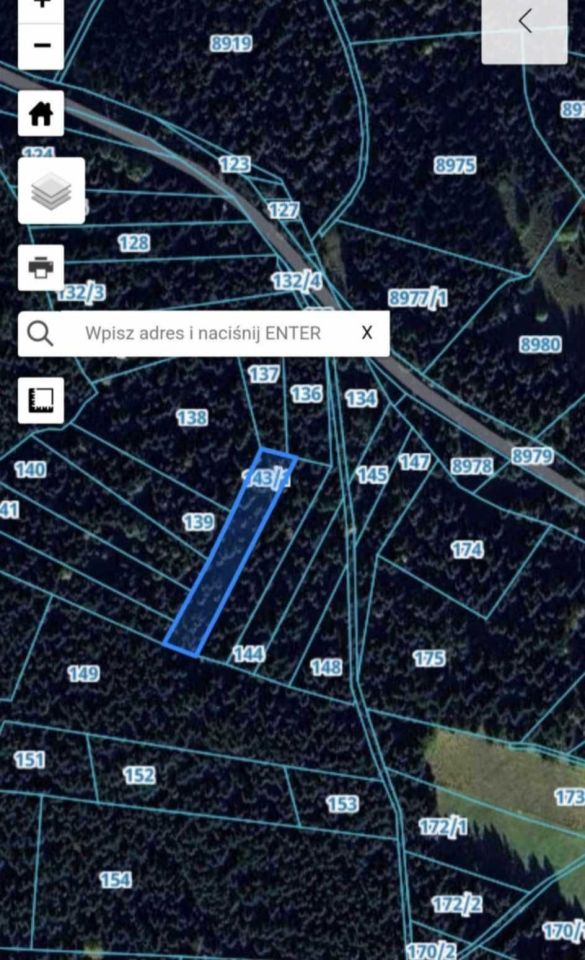Click the parcel labeled 138
The height and width of the screenshot is (960, 585).
192,418
